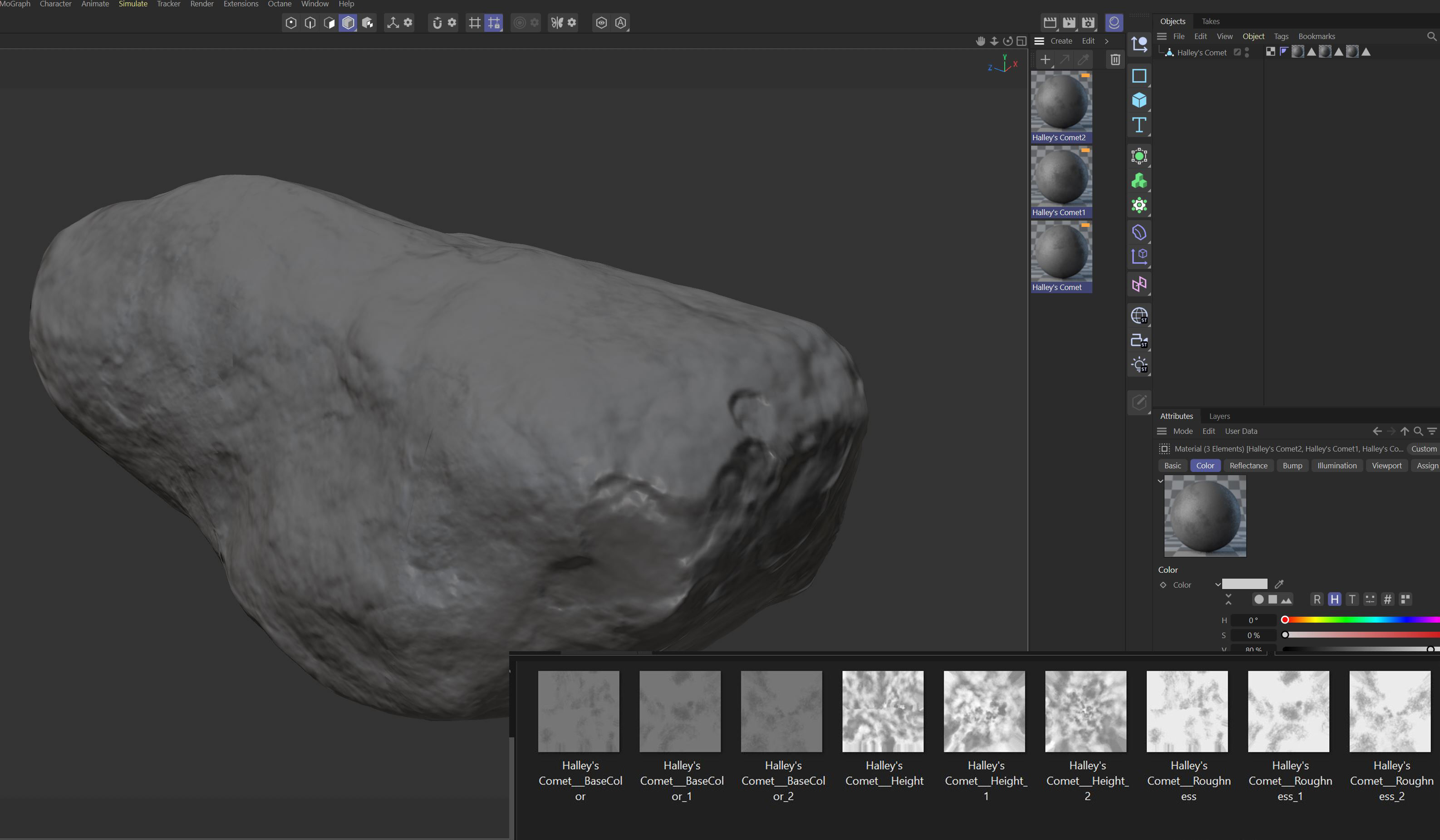Viewport: 1440px width, 840px height.
Task: Toggle the Locked Workplane icon
Action: click(x=494, y=23)
